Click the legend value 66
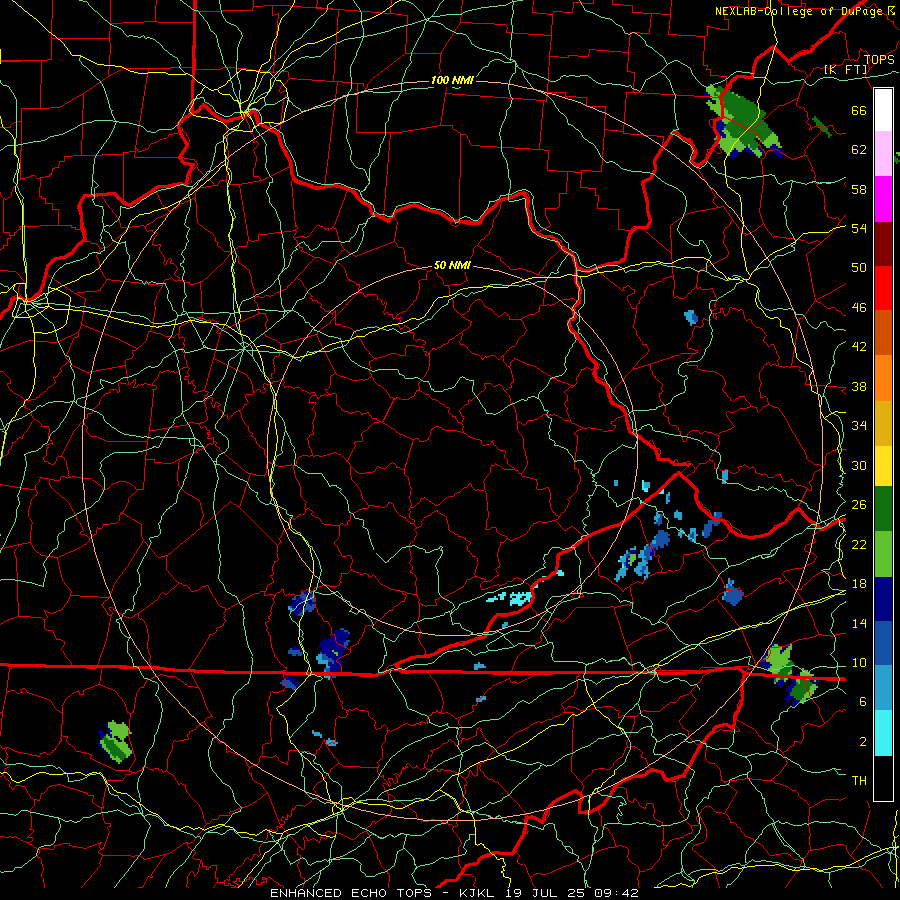The height and width of the screenshot is (900, 900). click(x=859, y=110)
